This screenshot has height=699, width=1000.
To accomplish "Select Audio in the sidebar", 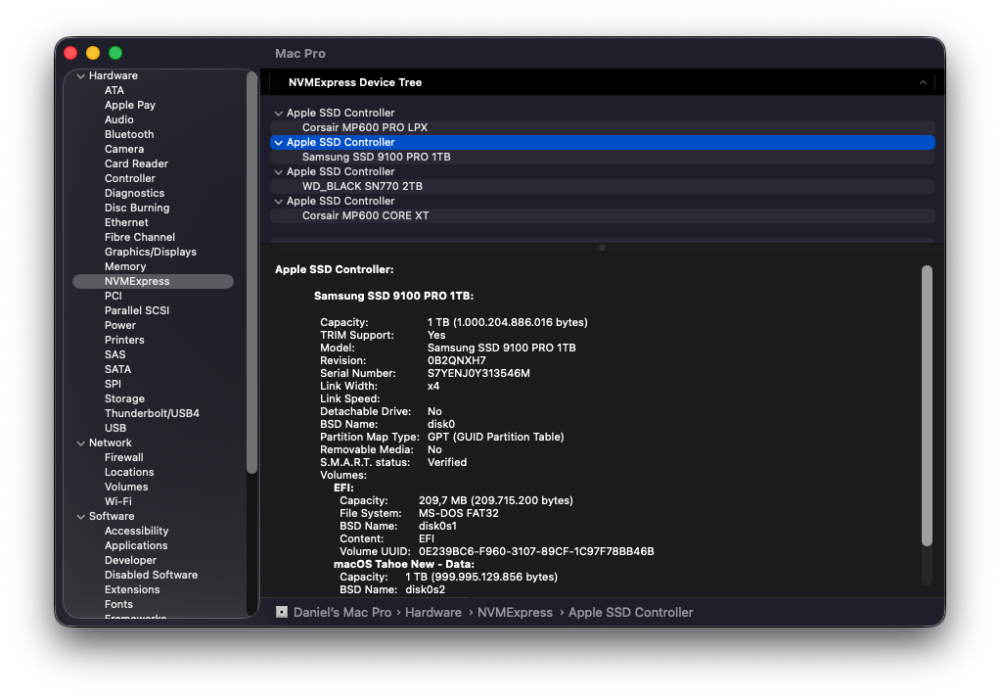I will click(119, 120).
